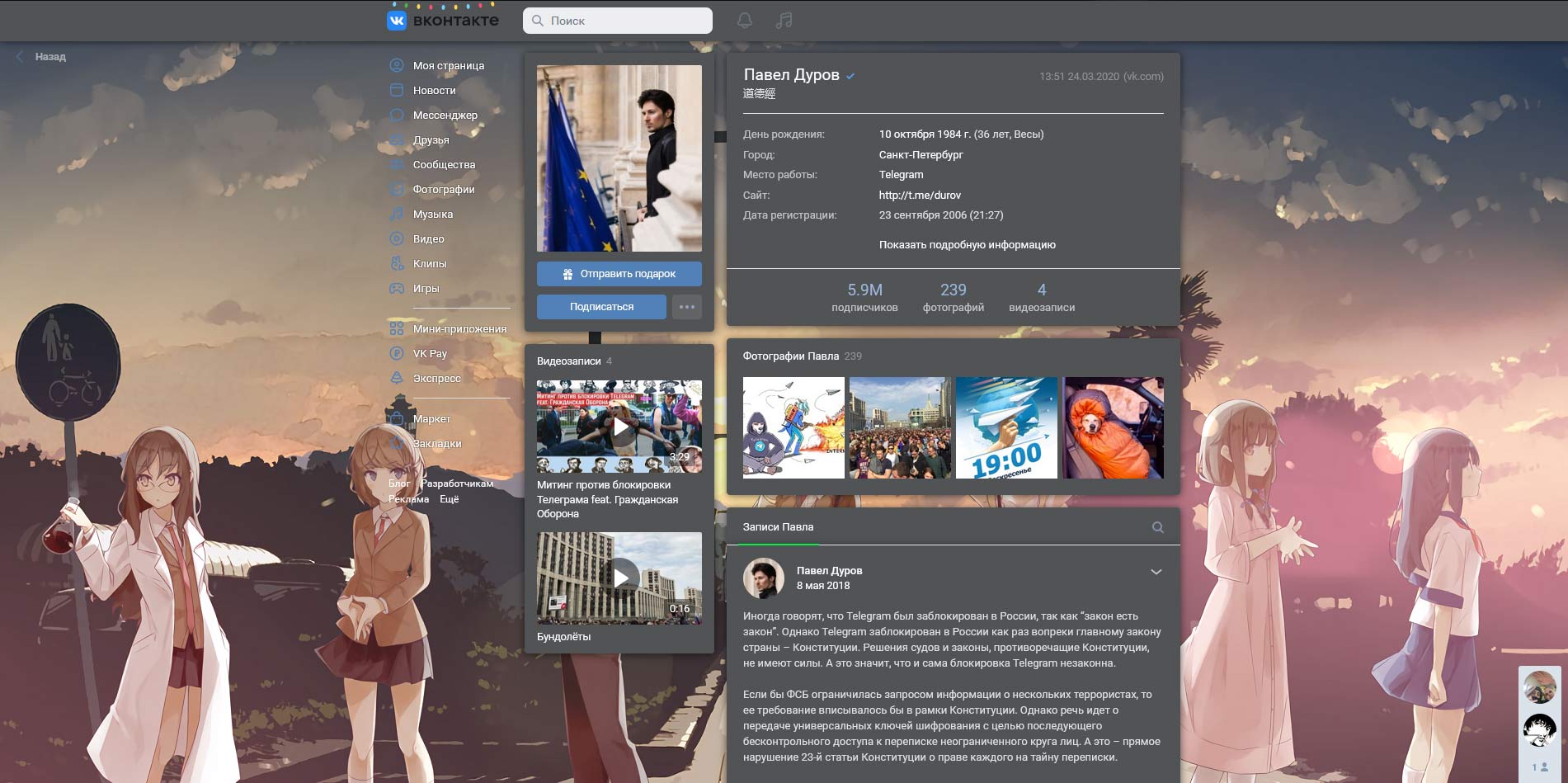Click the Communities sidebar icon

click(397, 164)
